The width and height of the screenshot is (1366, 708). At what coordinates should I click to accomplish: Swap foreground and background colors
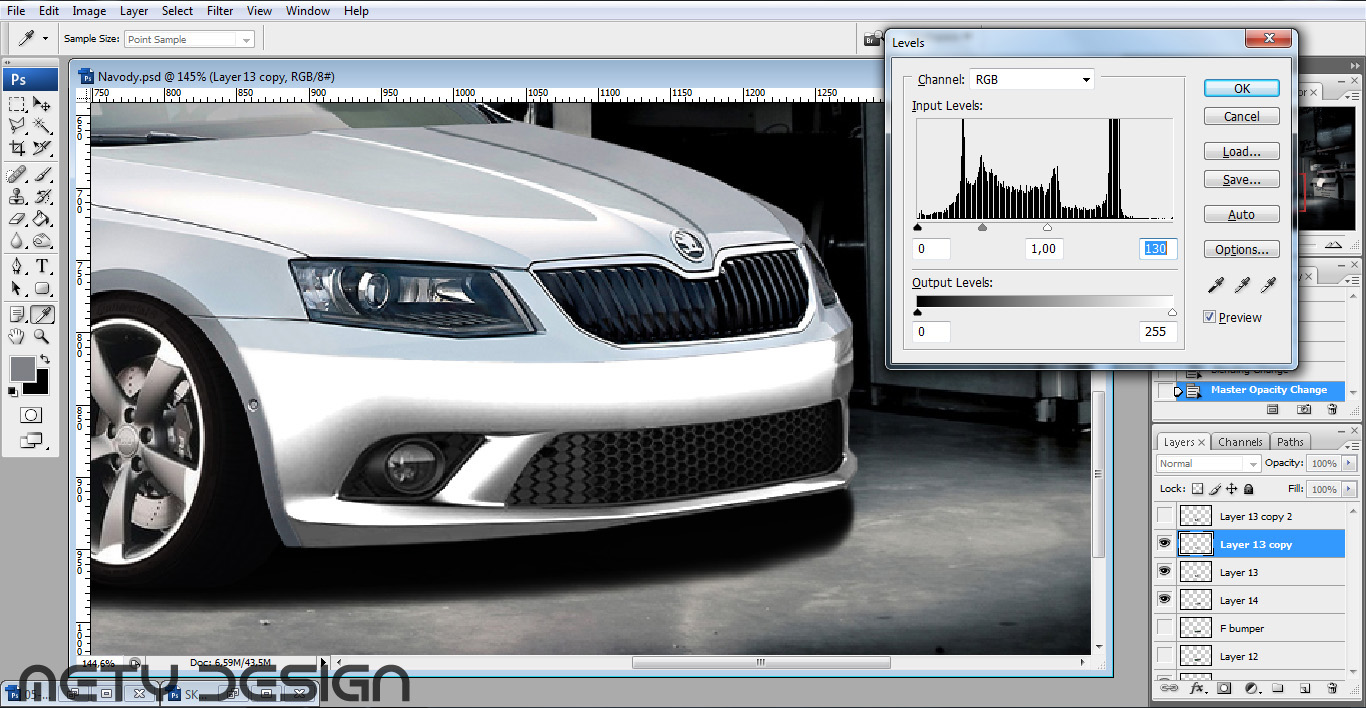coord(45,358)
